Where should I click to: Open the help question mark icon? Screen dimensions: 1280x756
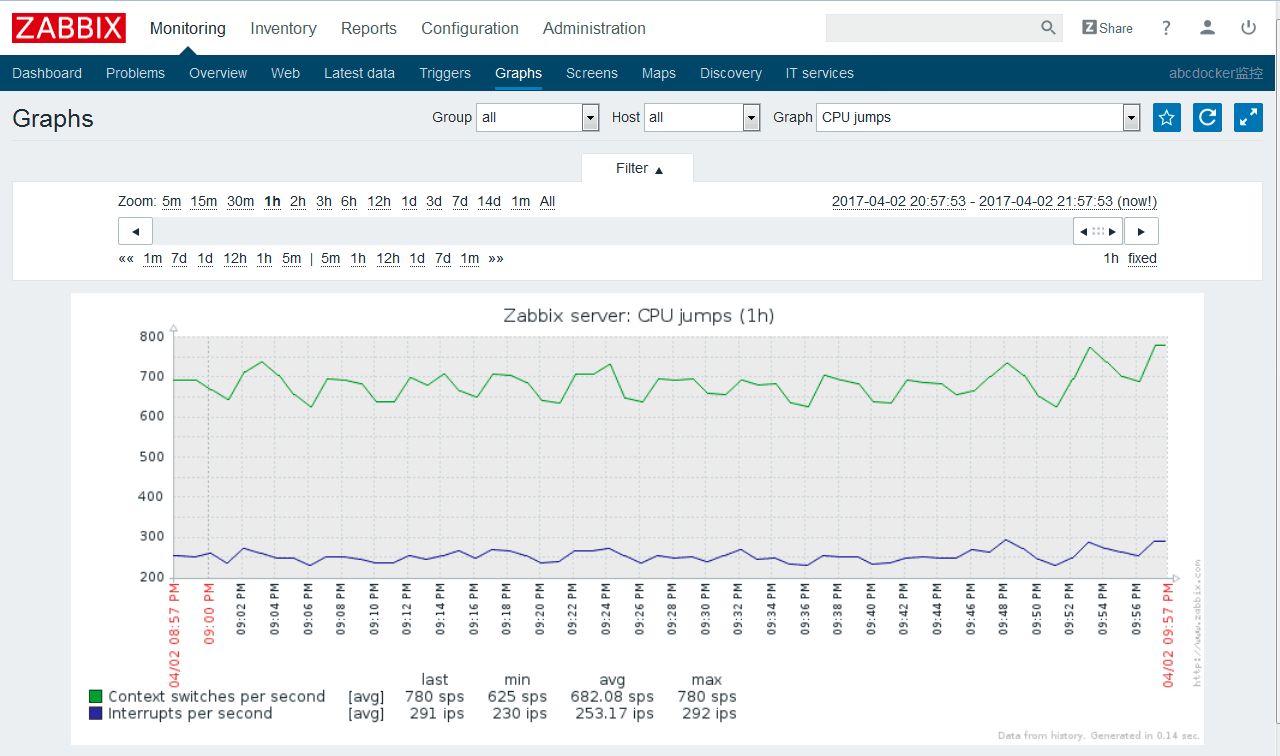pyautogui.click(x=1166, y=28)
